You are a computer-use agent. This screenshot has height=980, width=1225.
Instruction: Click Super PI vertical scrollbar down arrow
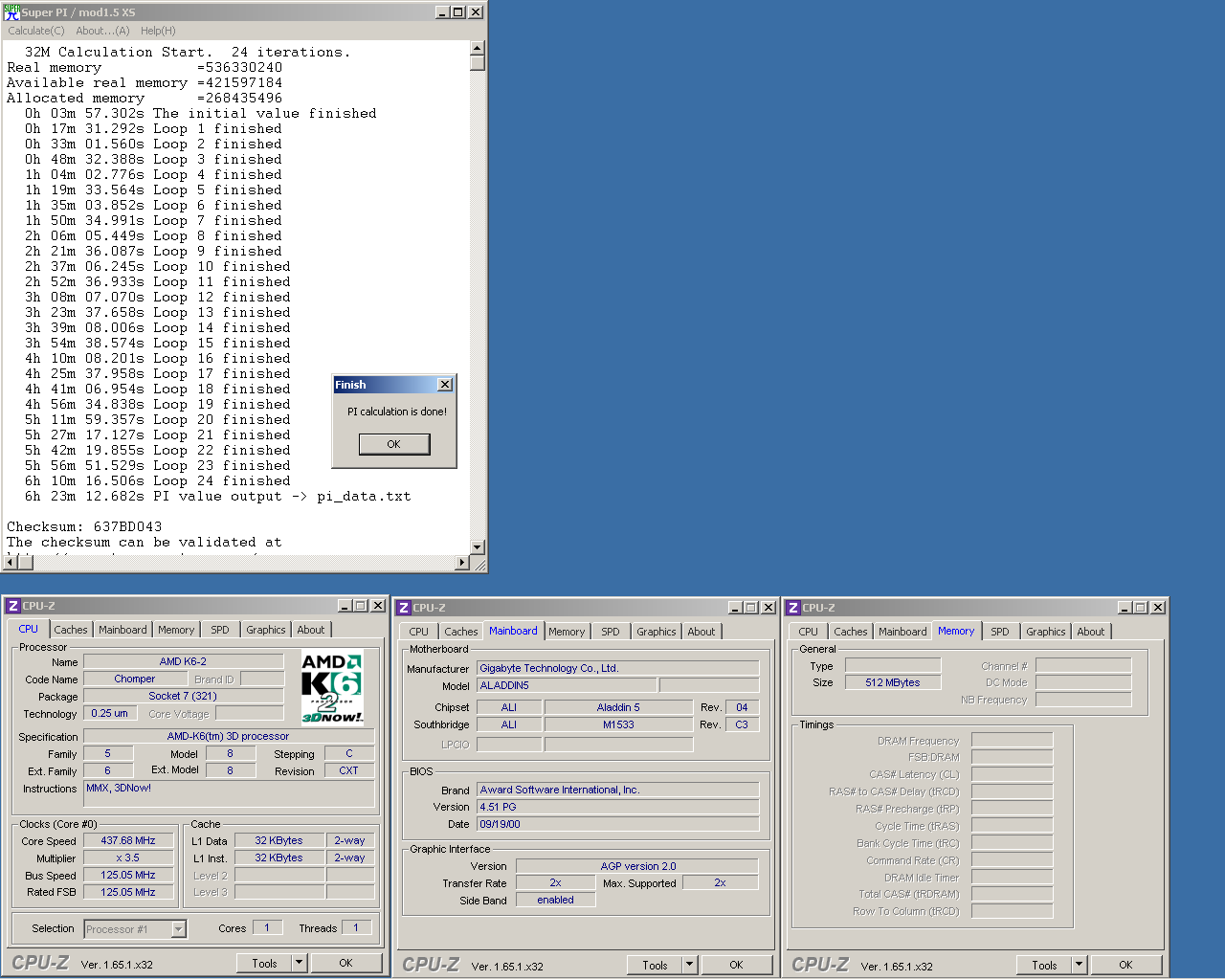(x=478, y=547)
